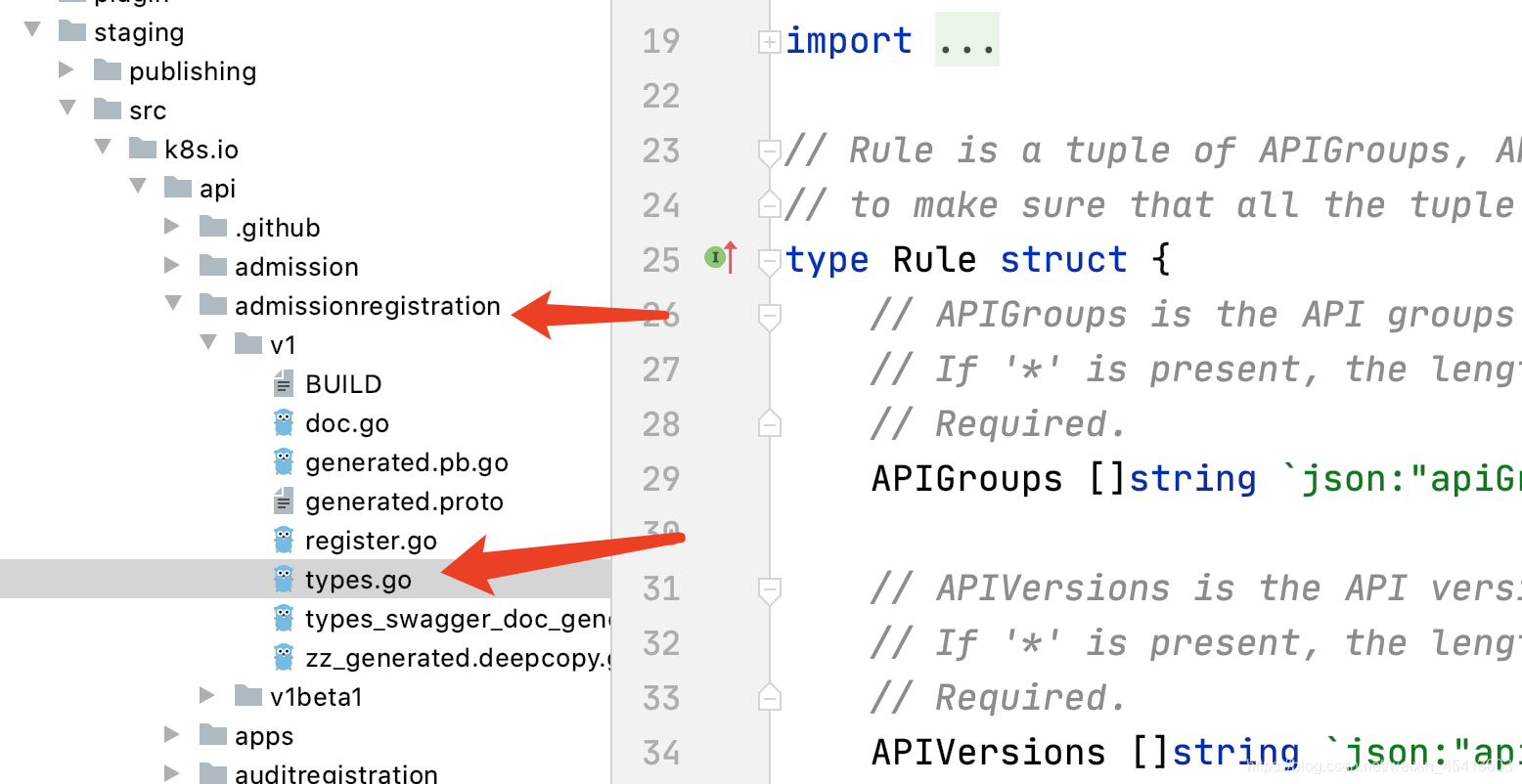Image resolution: width=1522 pixels, height=784 pixels.
Task: Click the apps folder icon
Action: [x=213, y=734]
